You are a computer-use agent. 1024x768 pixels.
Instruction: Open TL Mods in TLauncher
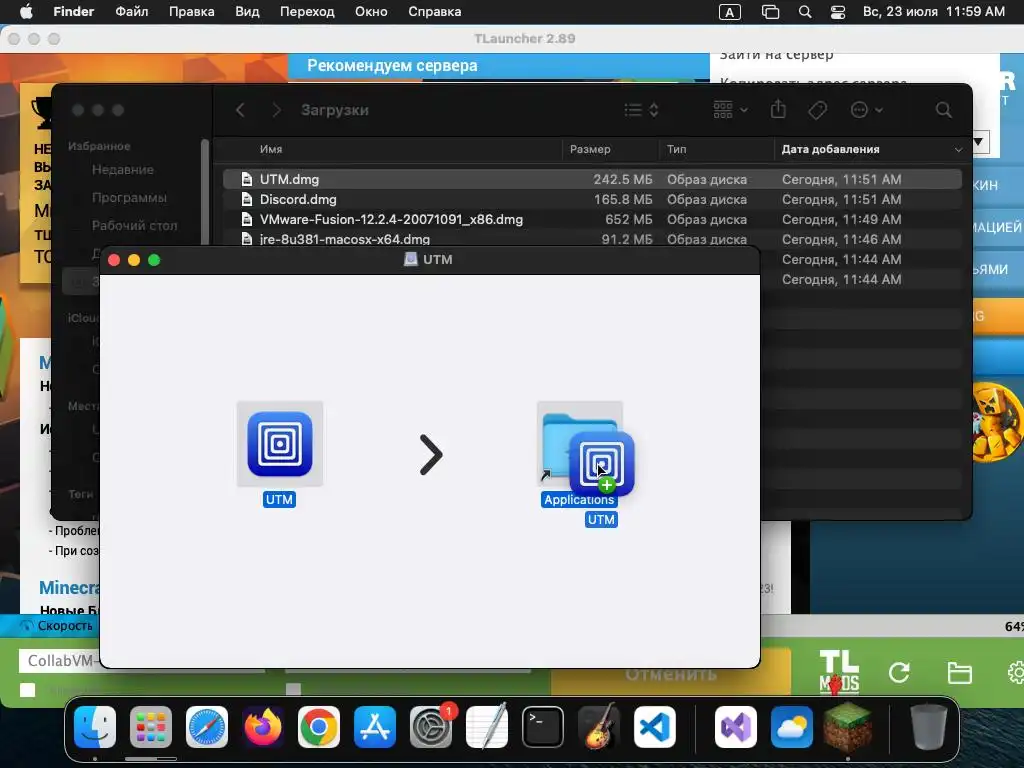[839, 671]
